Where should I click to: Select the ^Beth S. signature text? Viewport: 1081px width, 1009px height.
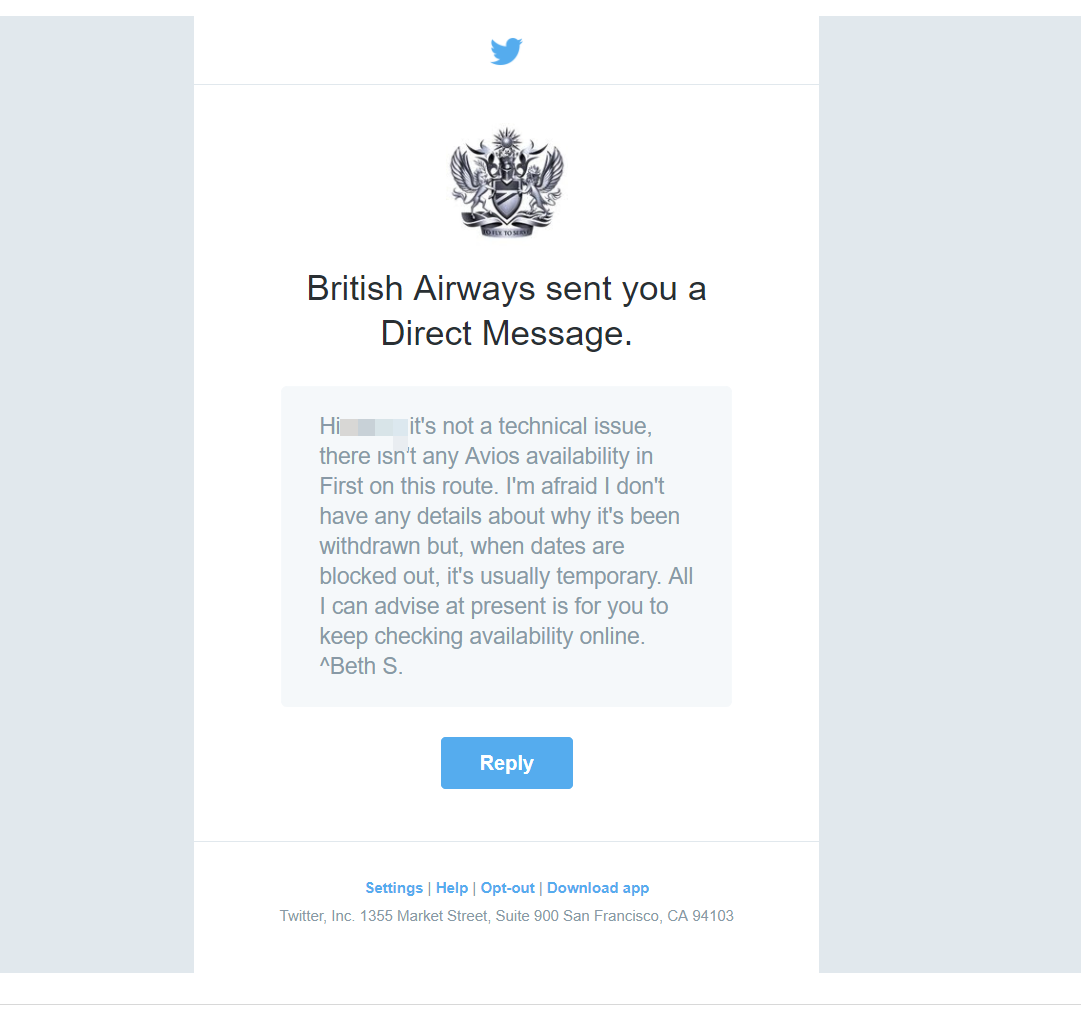[361, 666]
